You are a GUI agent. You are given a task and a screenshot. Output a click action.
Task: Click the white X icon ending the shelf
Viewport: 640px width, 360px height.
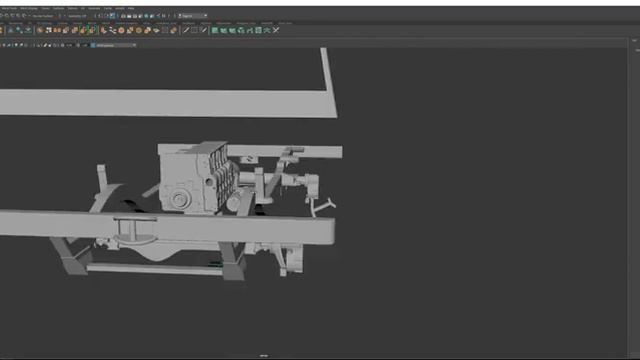(276, 30)
